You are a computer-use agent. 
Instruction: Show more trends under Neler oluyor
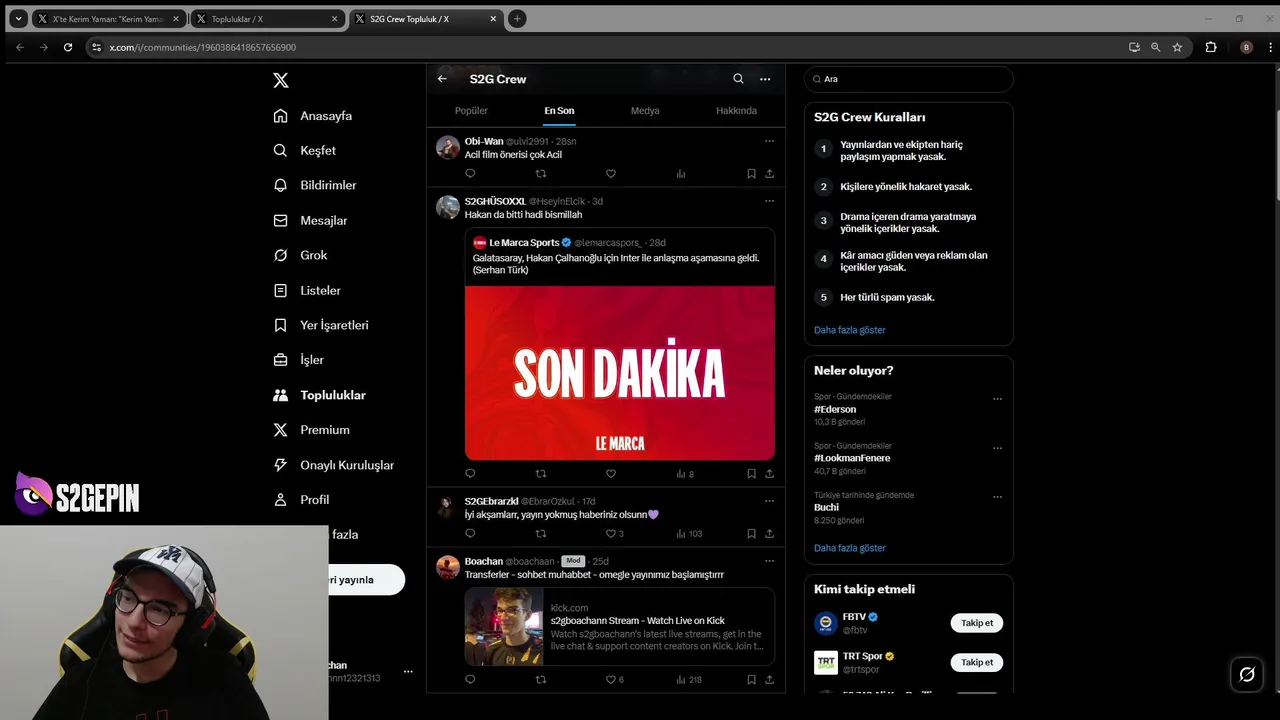coord(850,548)
